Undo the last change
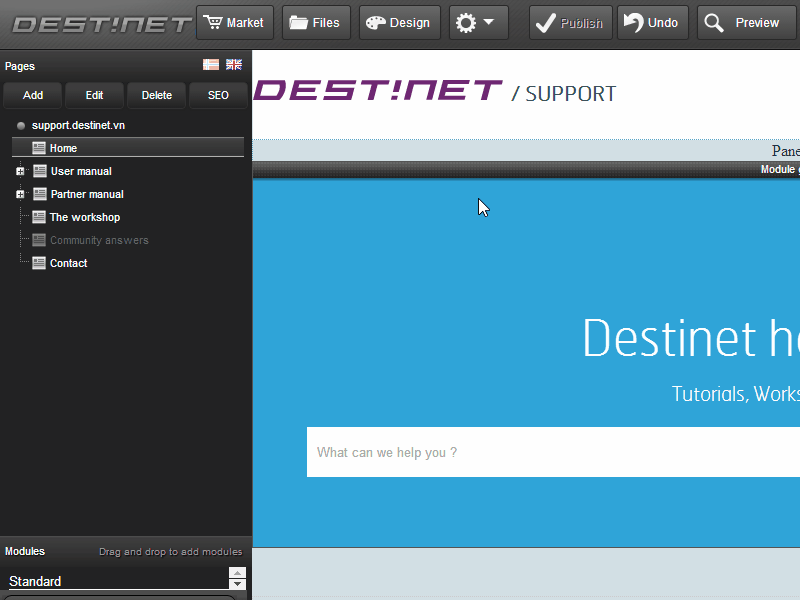800x600 pixels. [x=651, y=23]
